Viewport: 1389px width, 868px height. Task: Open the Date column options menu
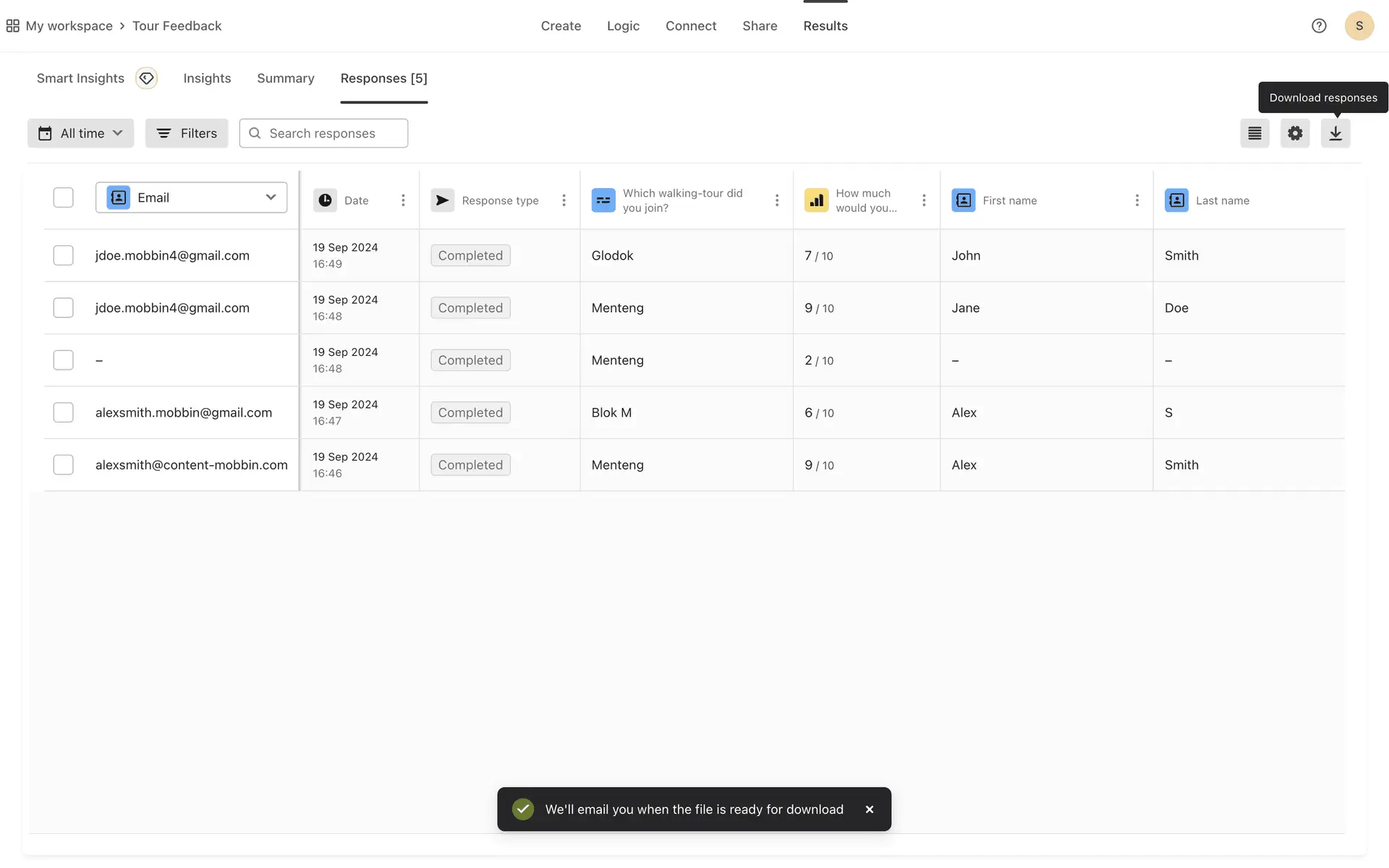click(403, 200)
